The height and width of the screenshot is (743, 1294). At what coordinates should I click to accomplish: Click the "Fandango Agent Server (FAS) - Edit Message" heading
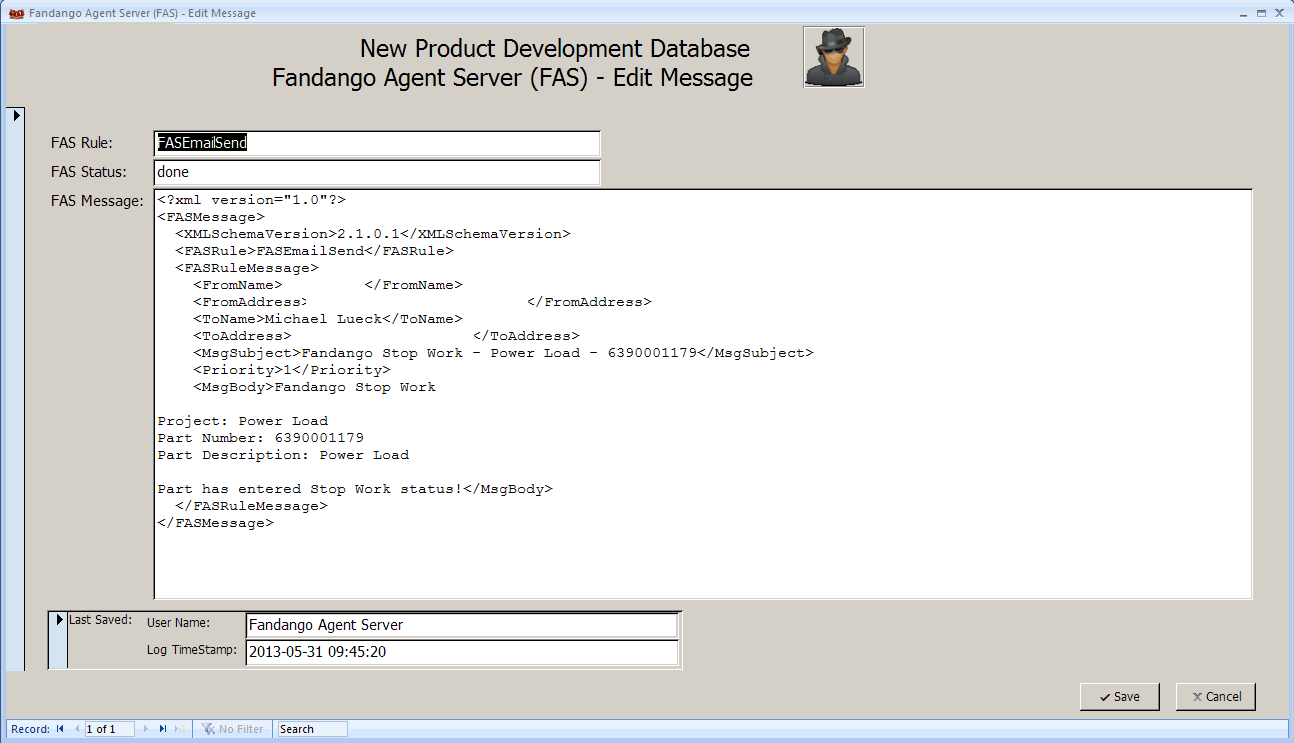click(x=513, y=77)
